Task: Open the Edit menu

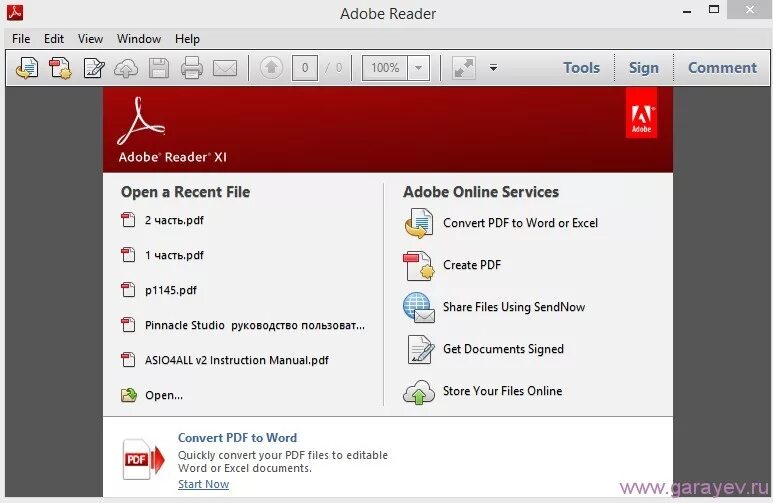Action: (x=54, y=38)
